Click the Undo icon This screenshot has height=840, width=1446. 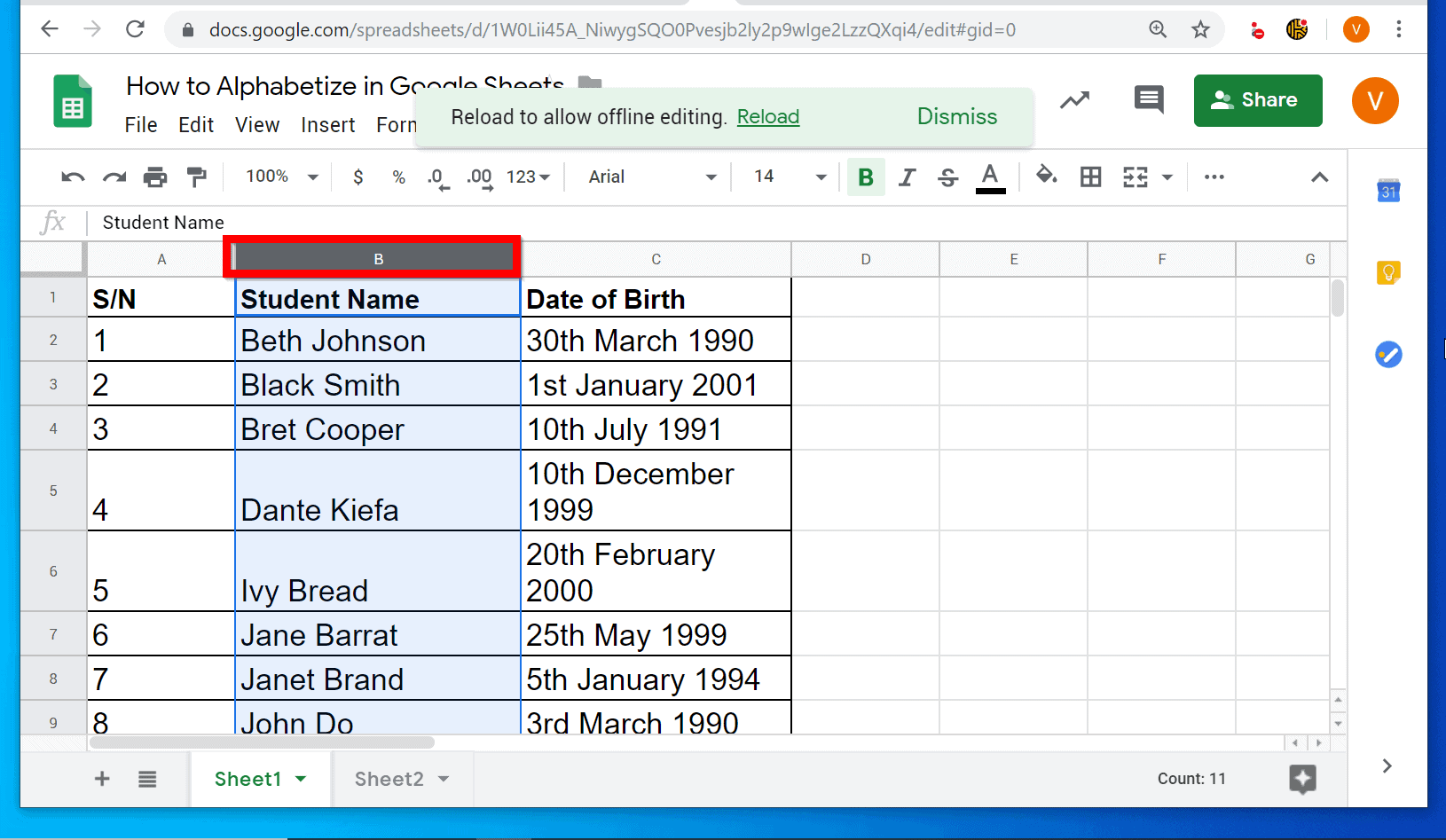click(x=73, y=177)
